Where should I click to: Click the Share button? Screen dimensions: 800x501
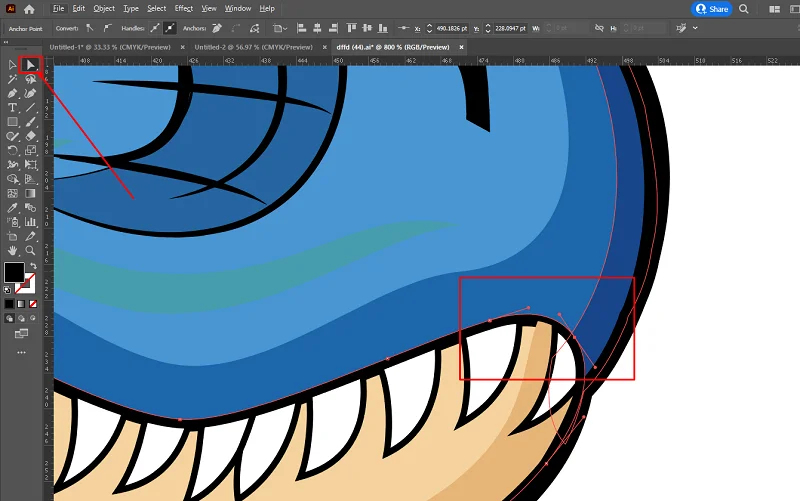pyautogui.click(x=712, y=9)
